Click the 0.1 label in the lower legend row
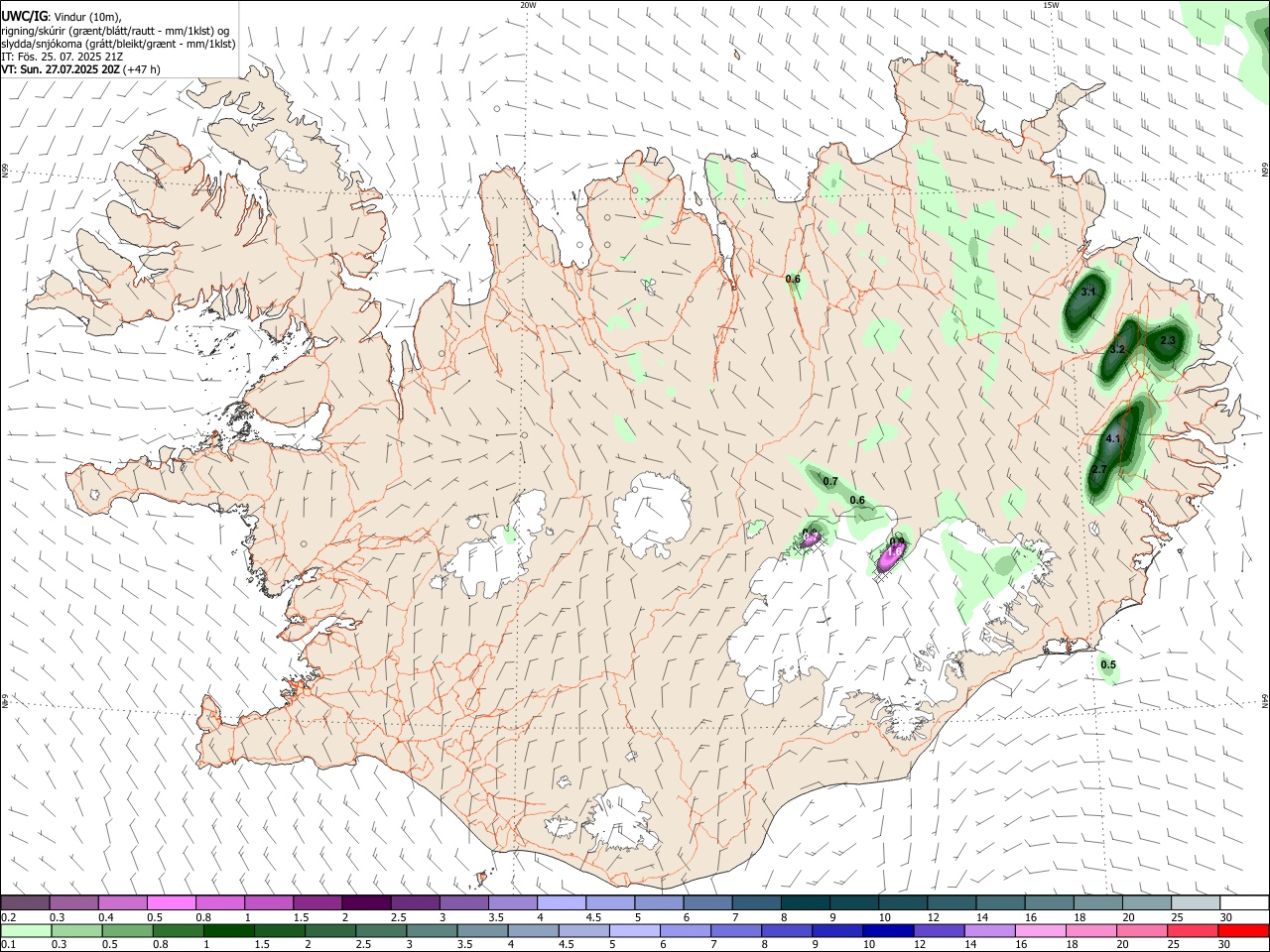The image size is (1270, 952). (x=8, y=945)
